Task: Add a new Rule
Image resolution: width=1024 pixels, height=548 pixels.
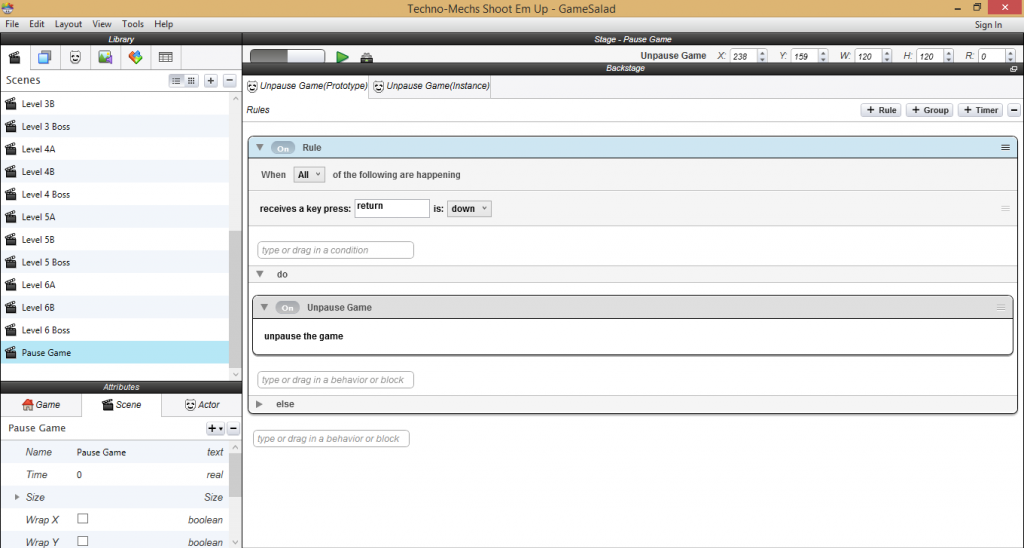Action: pyautogui.click(x=881, y=110)
